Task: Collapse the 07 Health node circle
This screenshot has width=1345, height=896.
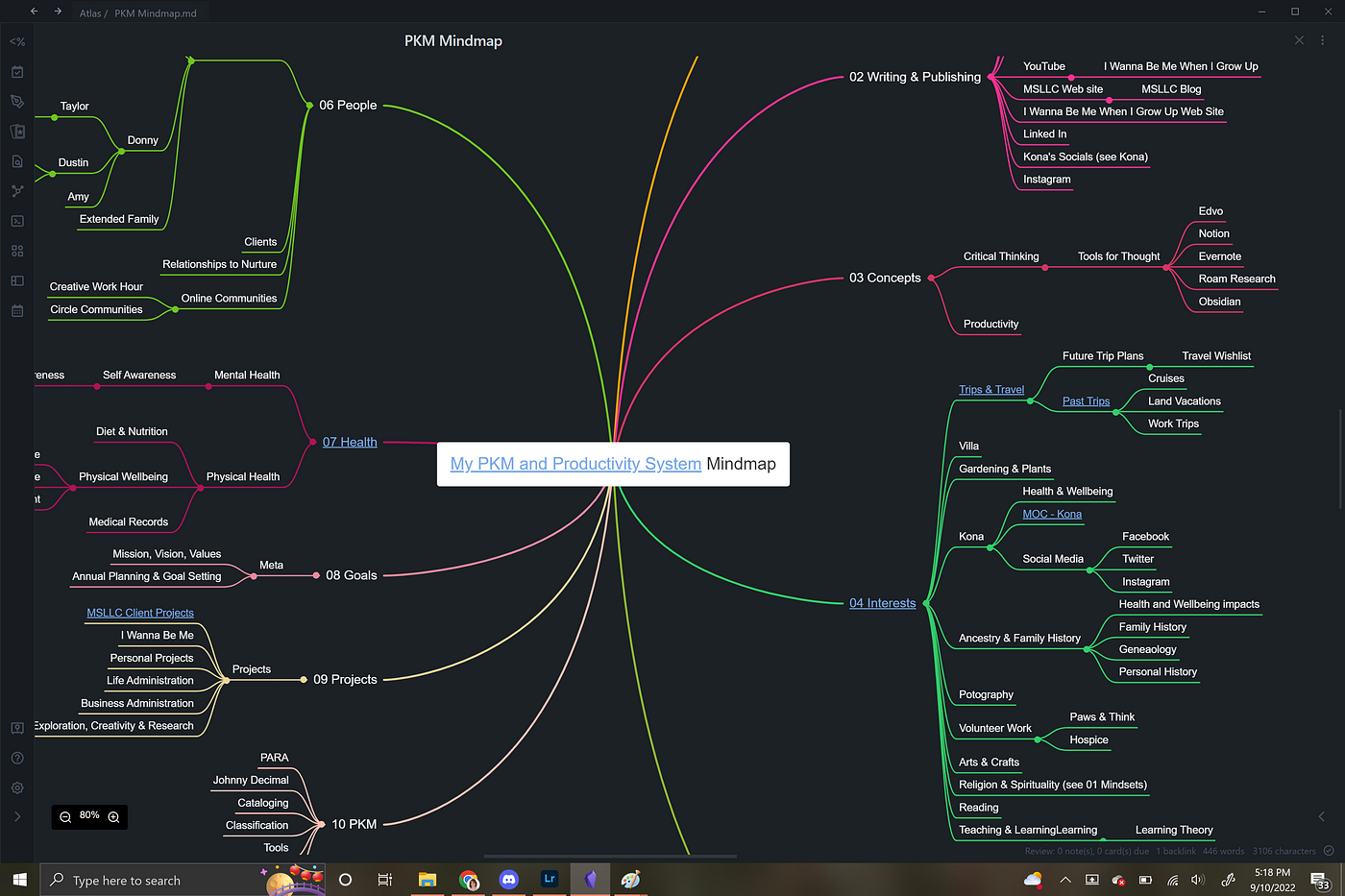Action: [312, 442]
